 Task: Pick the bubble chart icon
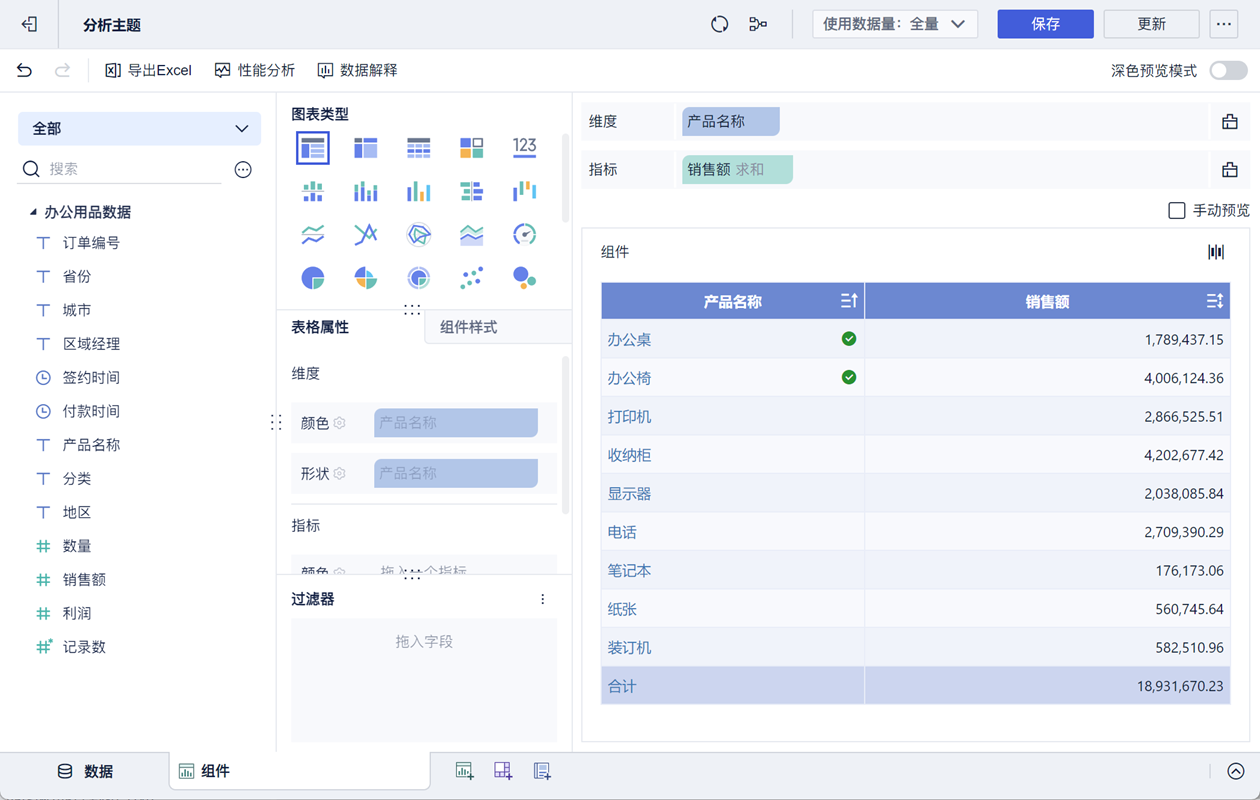(x=525, y=277)
